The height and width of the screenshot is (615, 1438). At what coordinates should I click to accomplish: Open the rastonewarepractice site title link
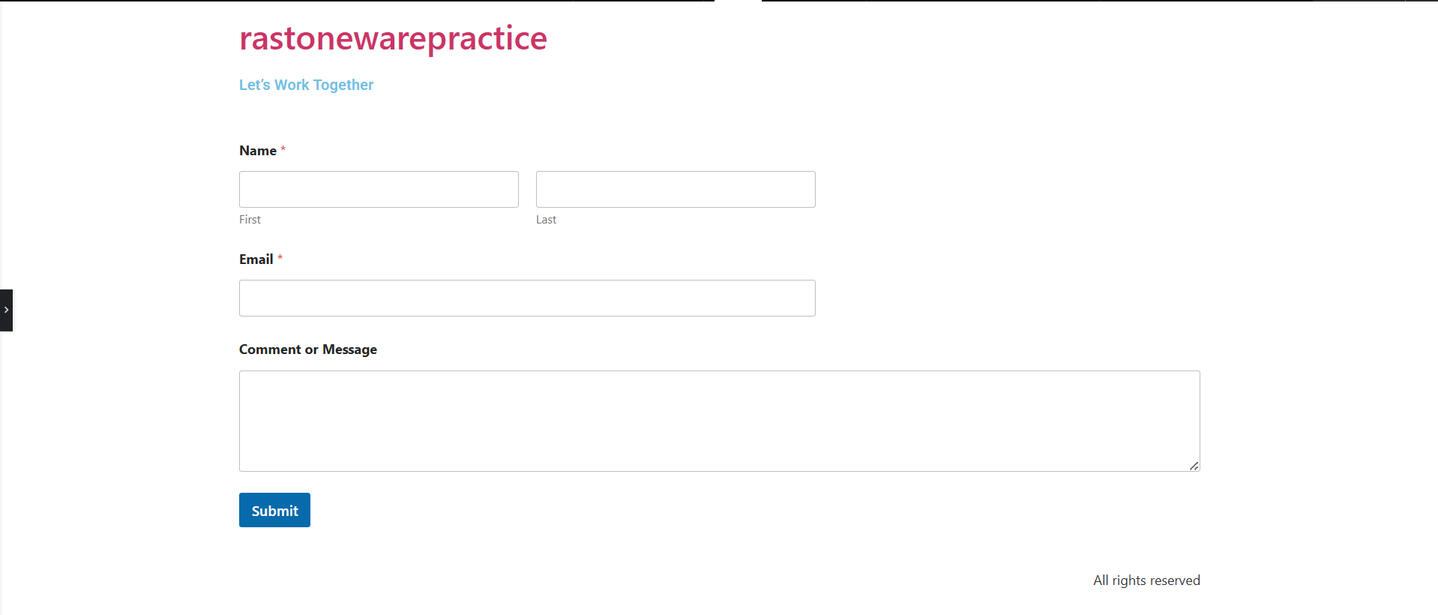pos(393,38)
